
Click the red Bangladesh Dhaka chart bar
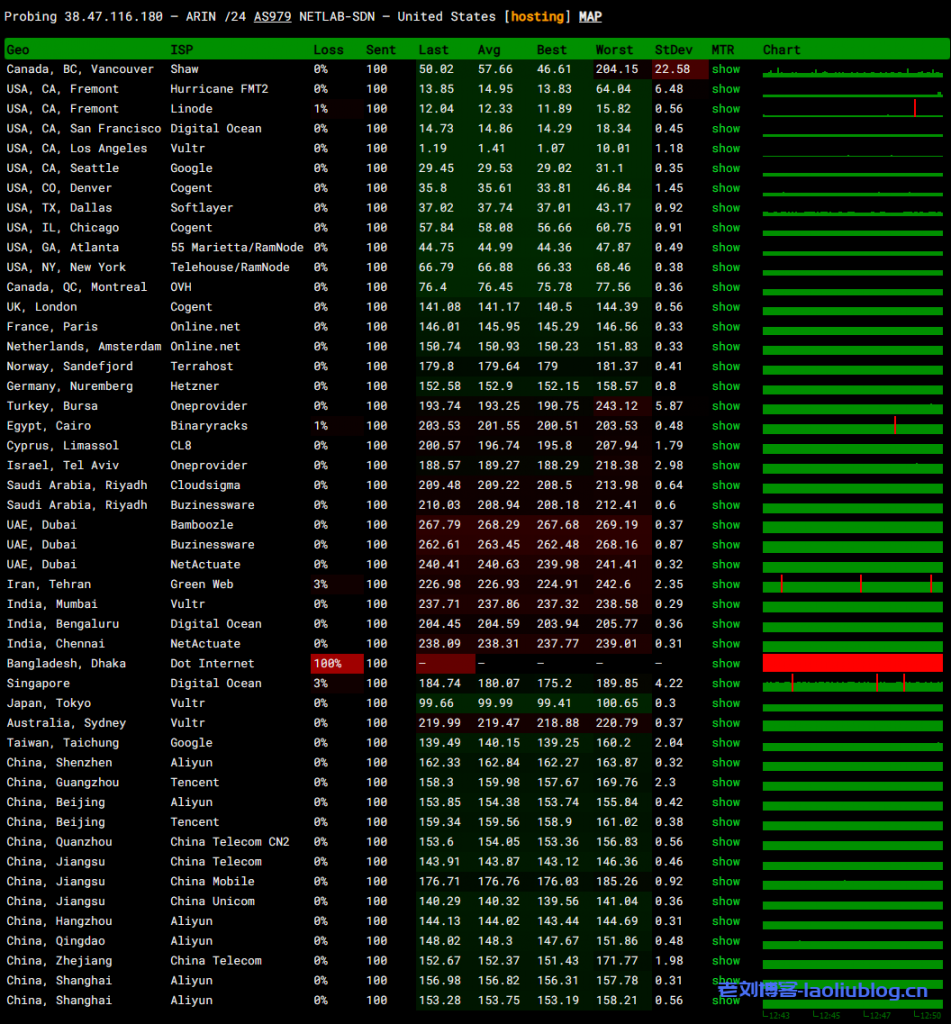[x=852, y=663]
